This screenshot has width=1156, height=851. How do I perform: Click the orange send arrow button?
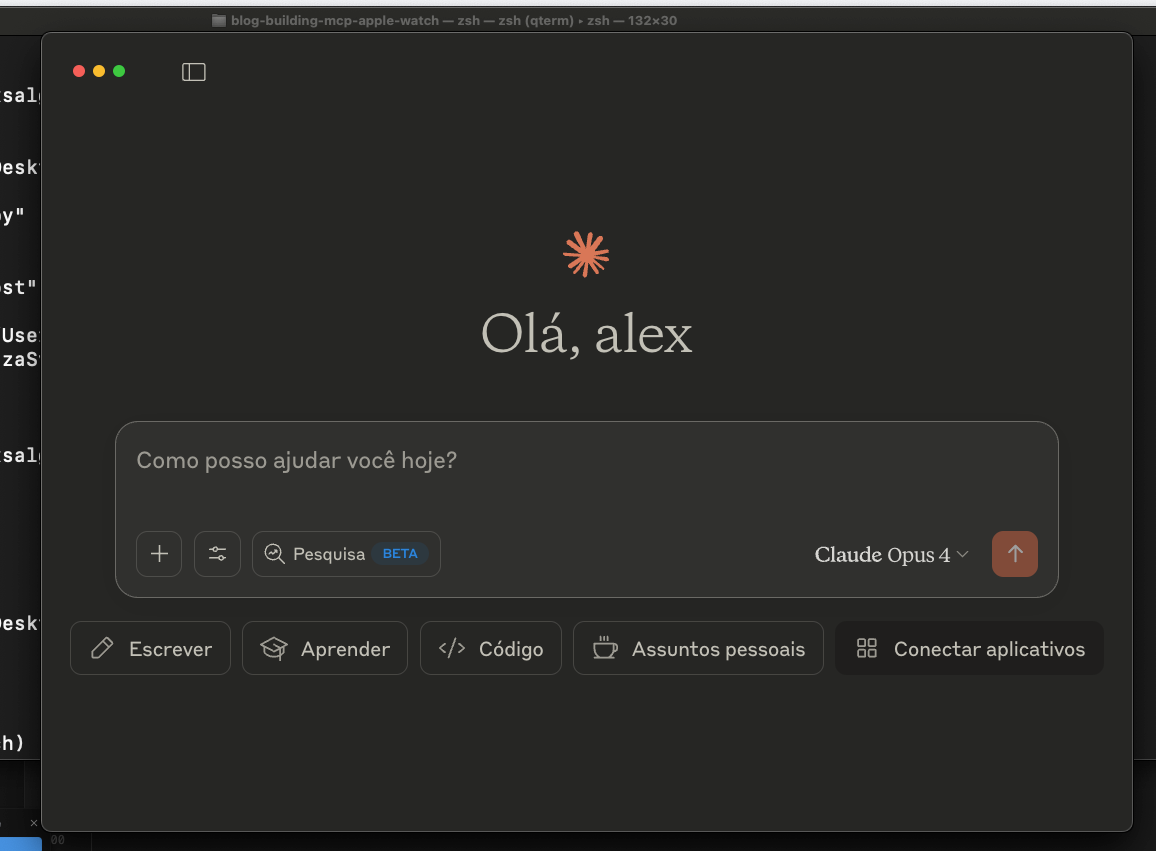[x=1014, y=554]
